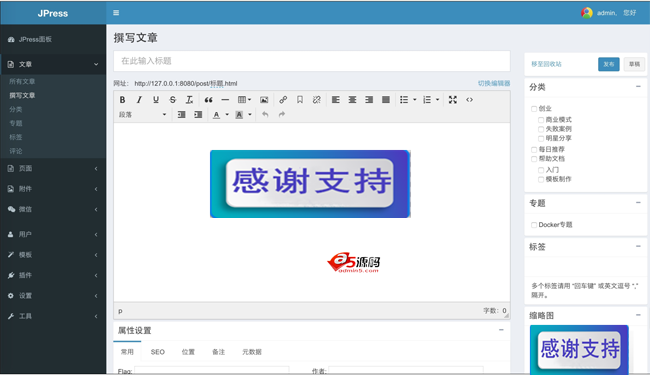650x375 pixels.
Task: Click the article title input field
Action: [x=312, y=61]
